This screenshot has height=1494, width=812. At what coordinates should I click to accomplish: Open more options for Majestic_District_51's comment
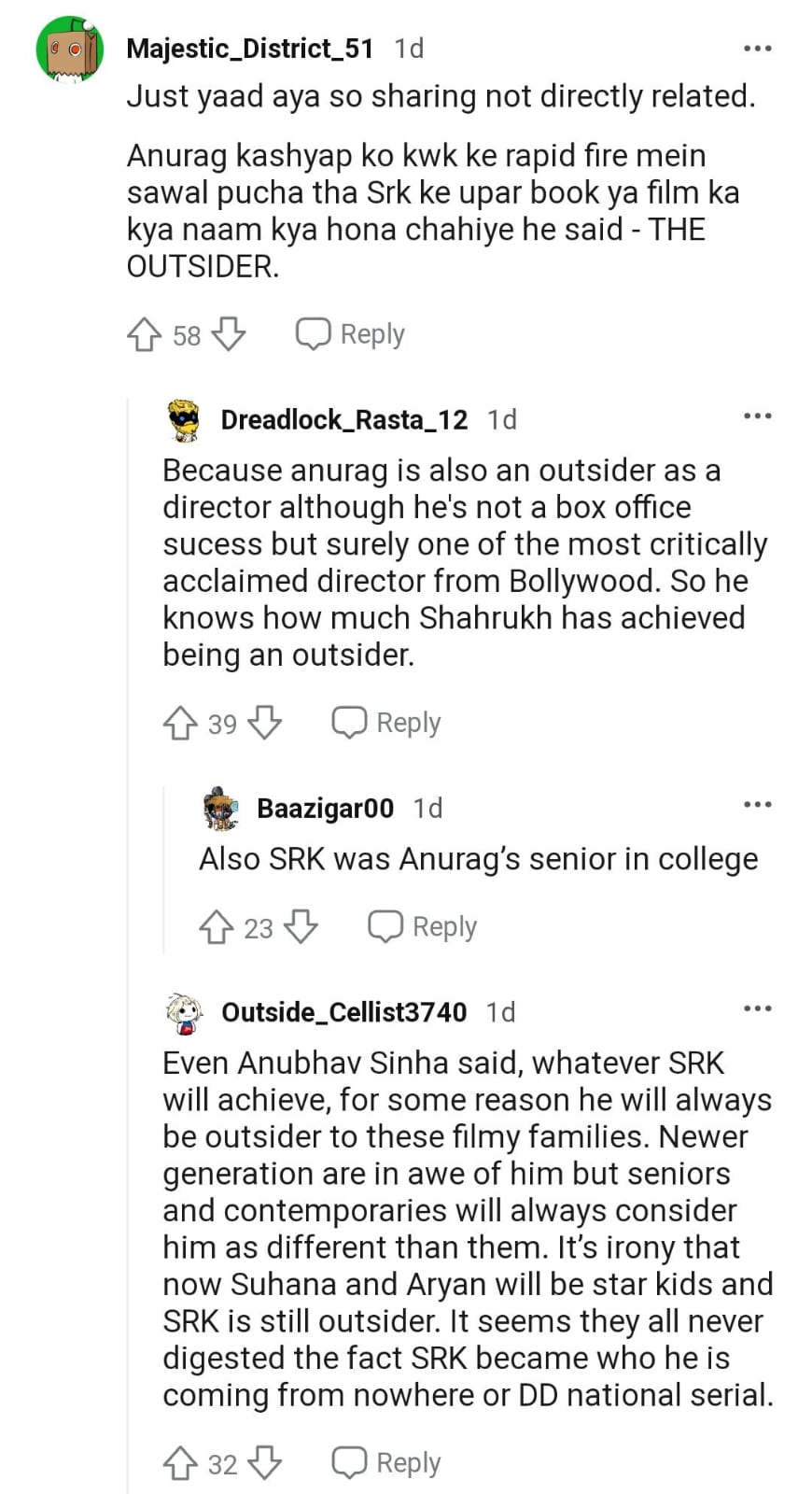pos(757,49)
